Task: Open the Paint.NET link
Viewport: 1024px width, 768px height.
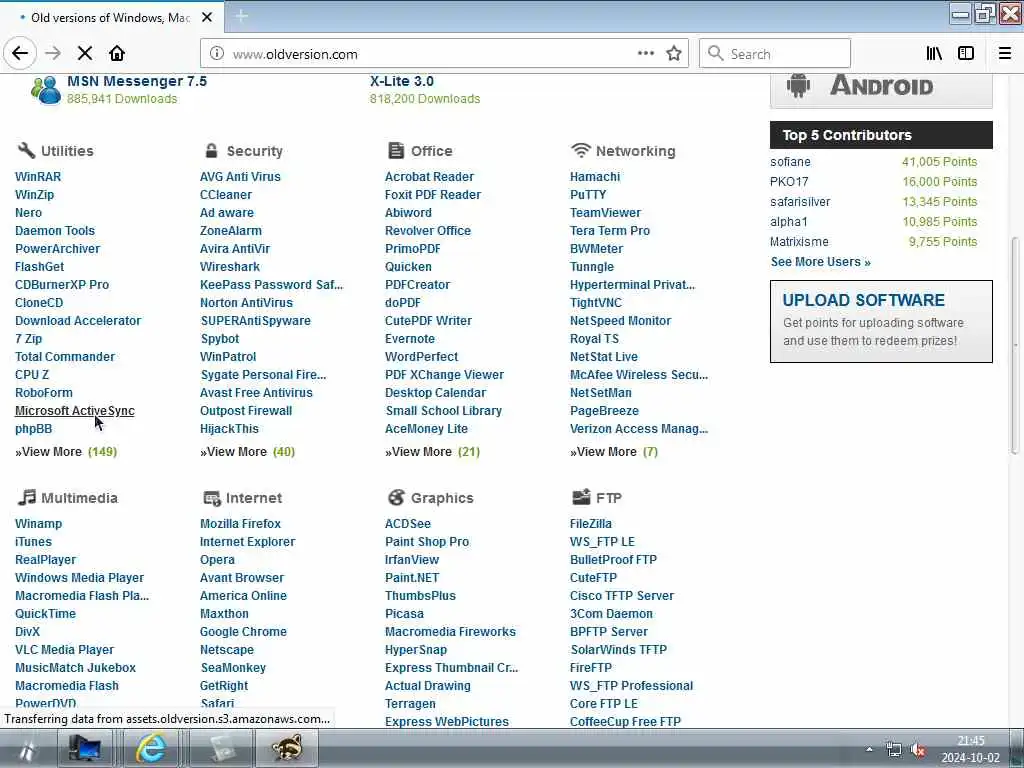Action: click(x=412, y=578)
